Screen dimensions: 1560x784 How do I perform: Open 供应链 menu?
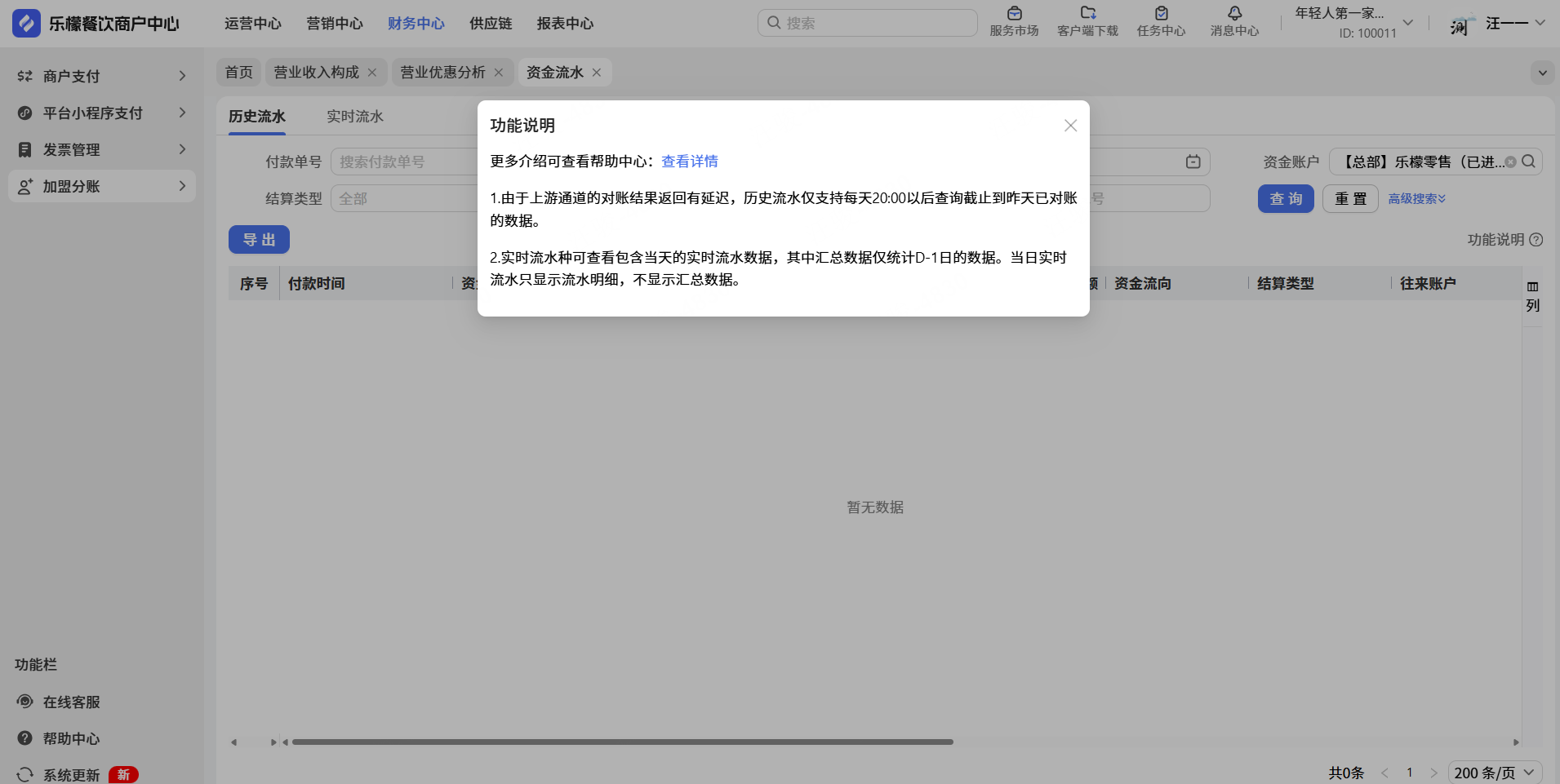click(491, 24)
